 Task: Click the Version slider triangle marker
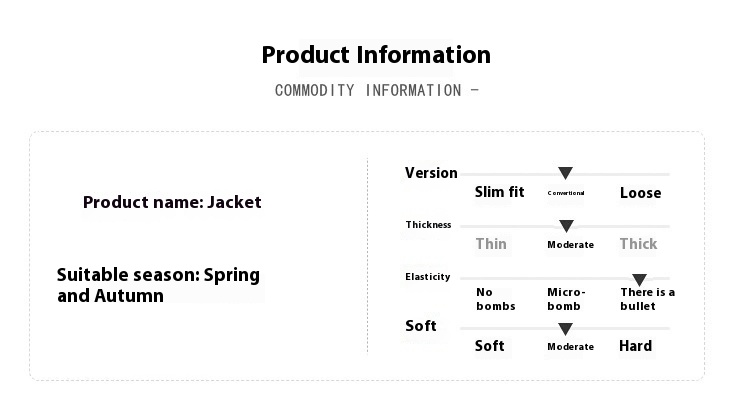click(565, 174)
